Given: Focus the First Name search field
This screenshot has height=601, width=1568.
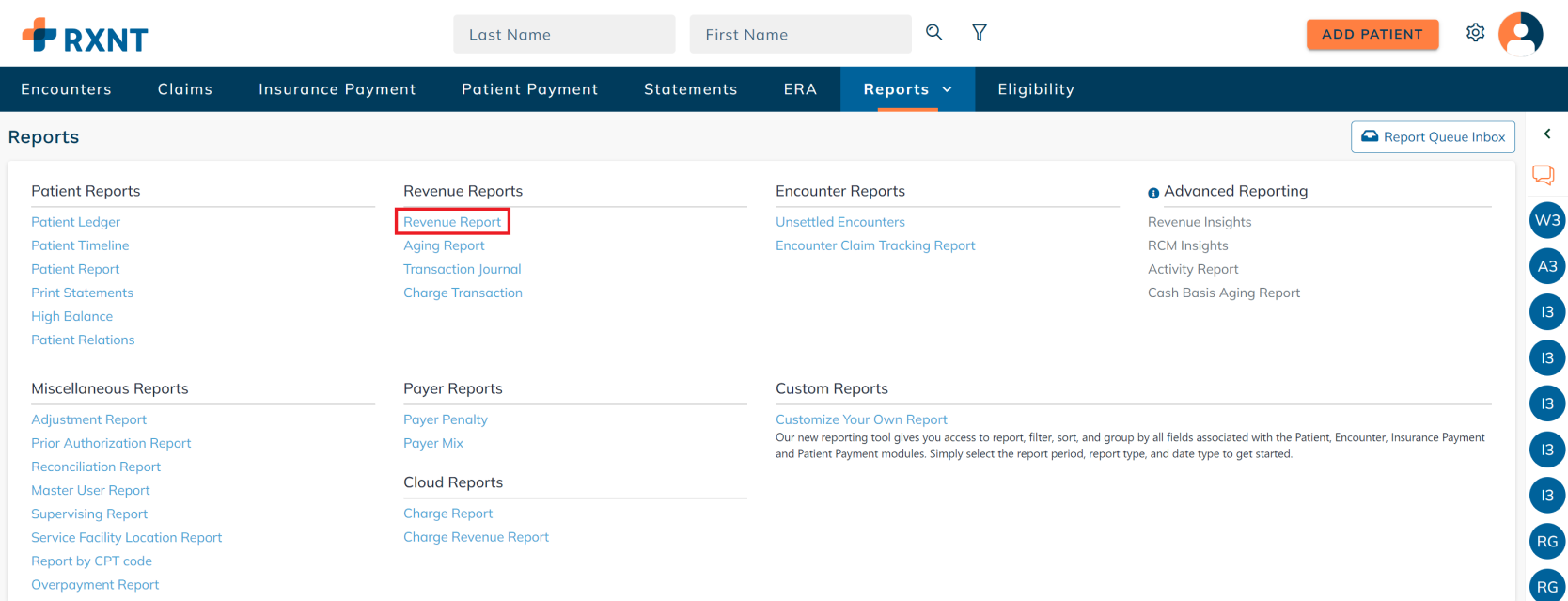Looking at the screenshot, I should click(x=801, y=34).
